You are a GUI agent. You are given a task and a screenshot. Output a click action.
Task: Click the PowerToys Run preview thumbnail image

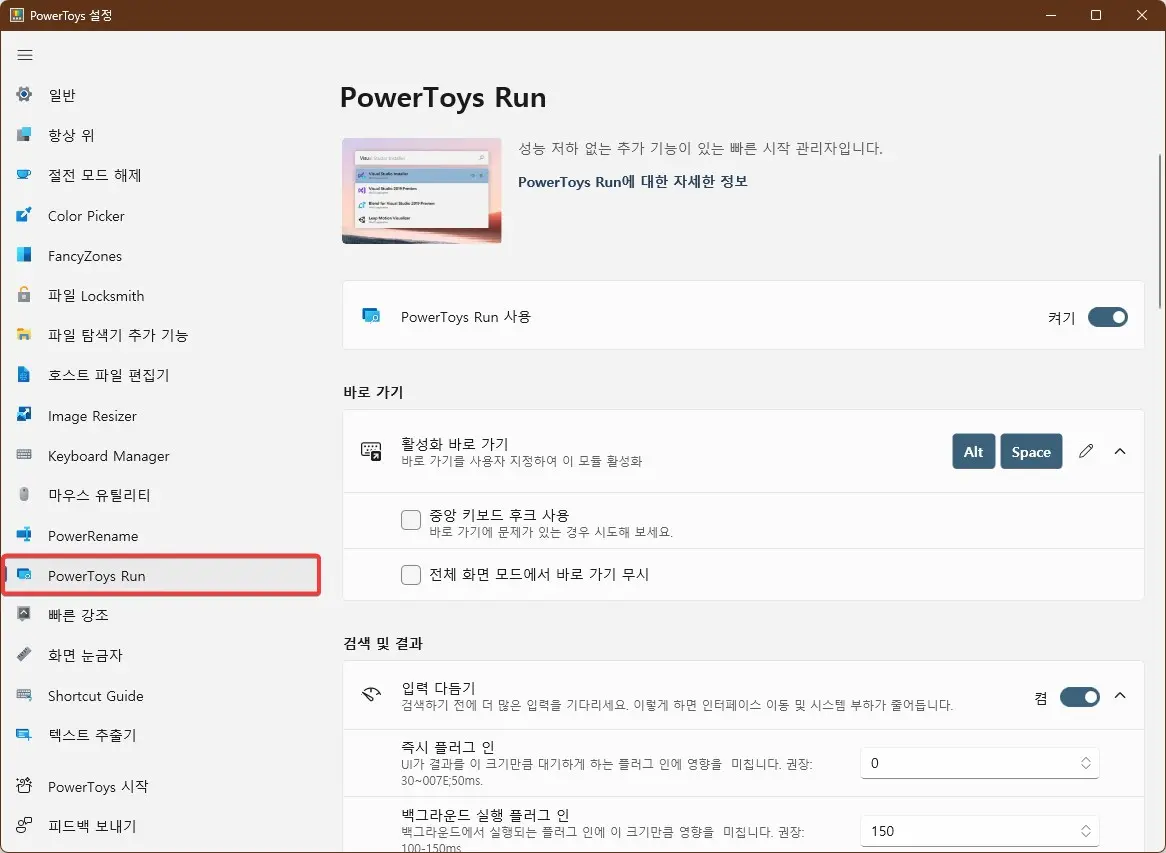tap(422, 190)
